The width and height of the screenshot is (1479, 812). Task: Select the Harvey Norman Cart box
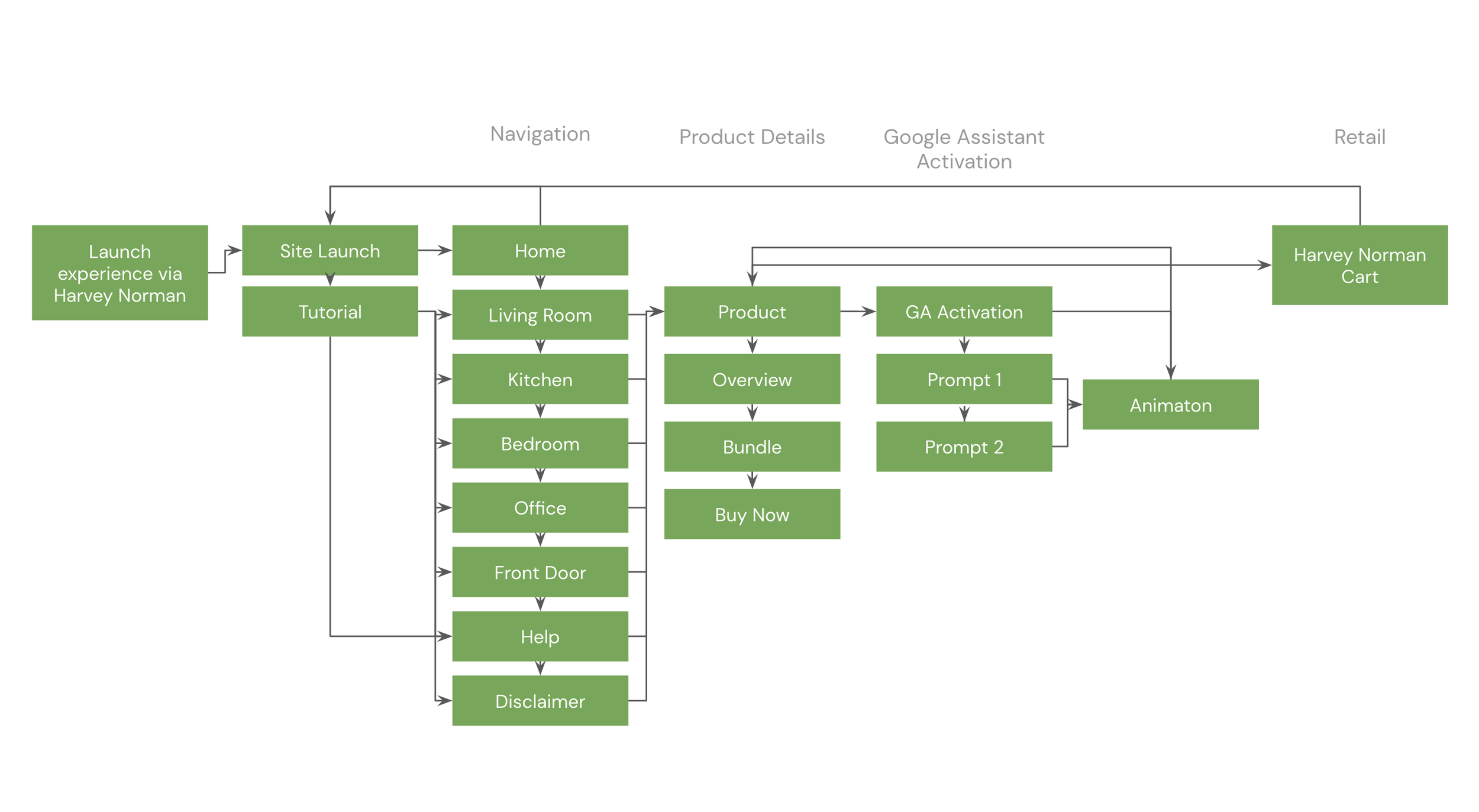[x=1359, y=265]
